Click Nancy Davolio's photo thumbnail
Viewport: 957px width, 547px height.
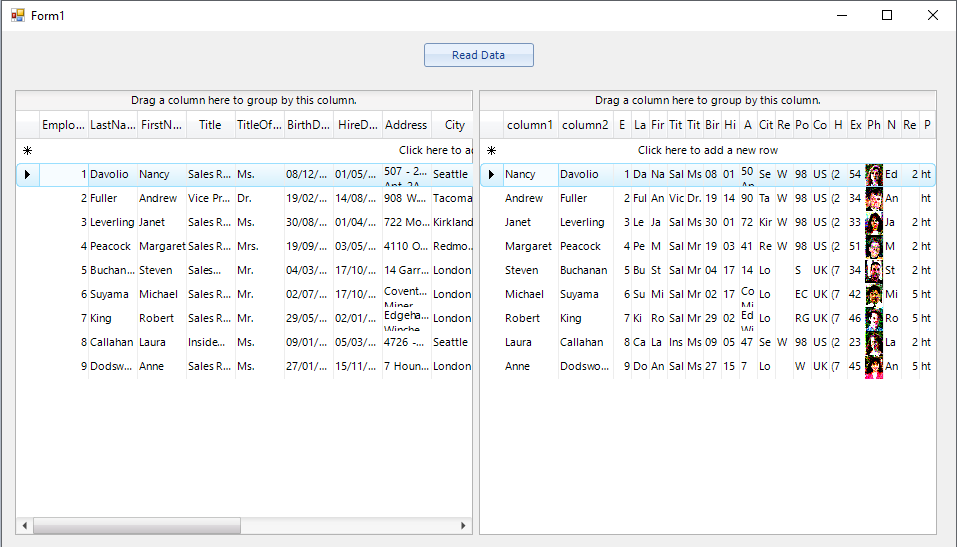tap(874, 174)
